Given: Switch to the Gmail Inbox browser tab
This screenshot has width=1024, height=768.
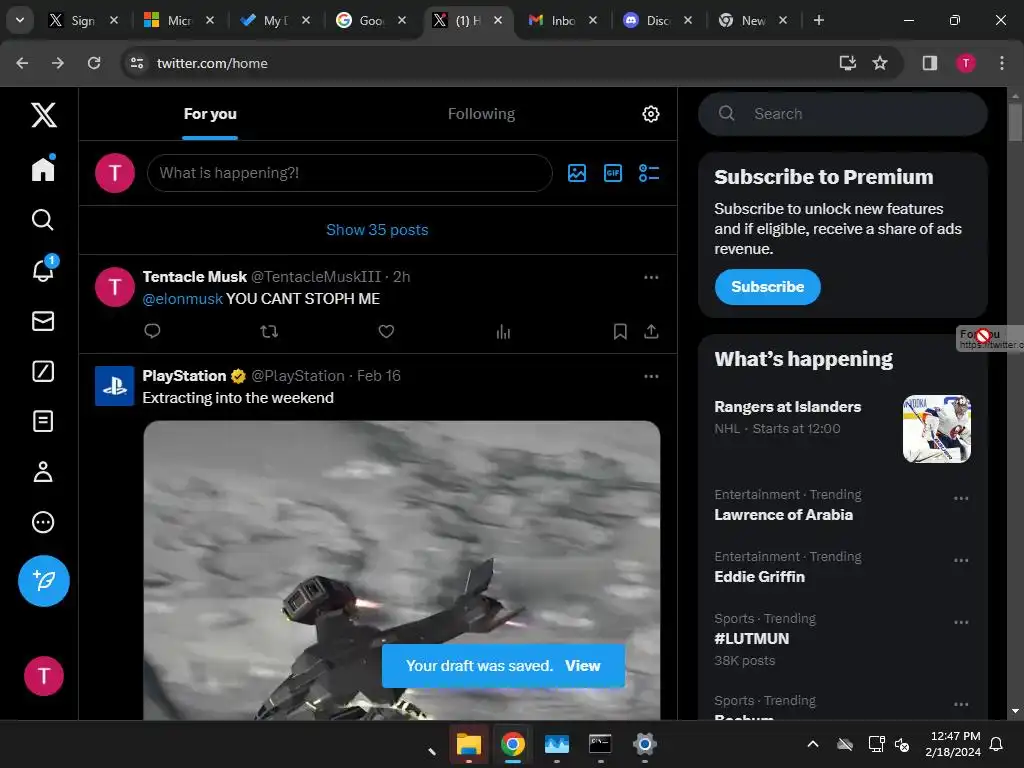Looking at the screenshot, I should [x=561, y=20].
